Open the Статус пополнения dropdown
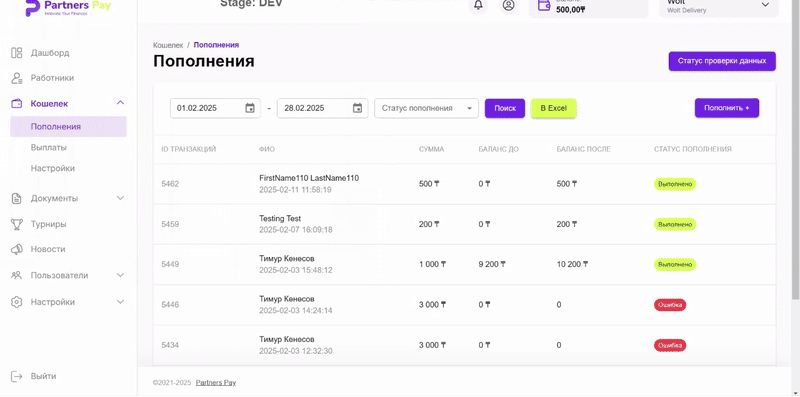Screen dimensions: 800x397 coord(427,108)
